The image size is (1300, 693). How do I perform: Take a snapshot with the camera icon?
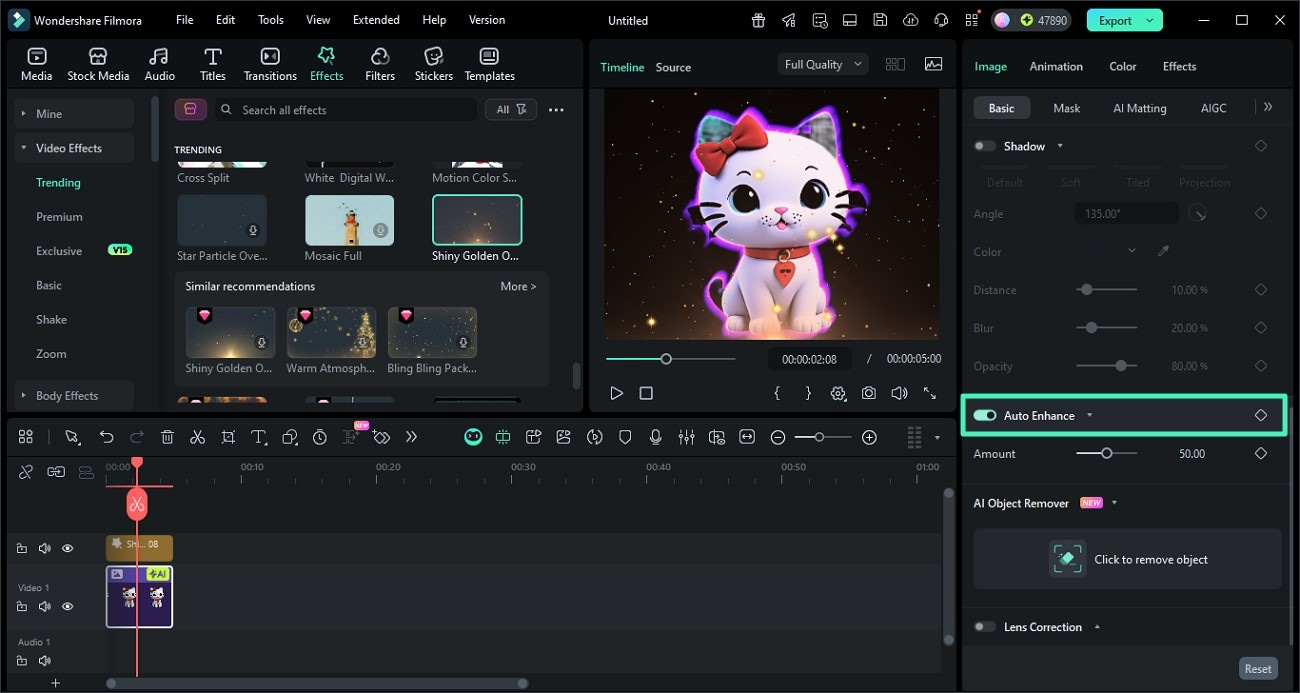click(869, 393)
